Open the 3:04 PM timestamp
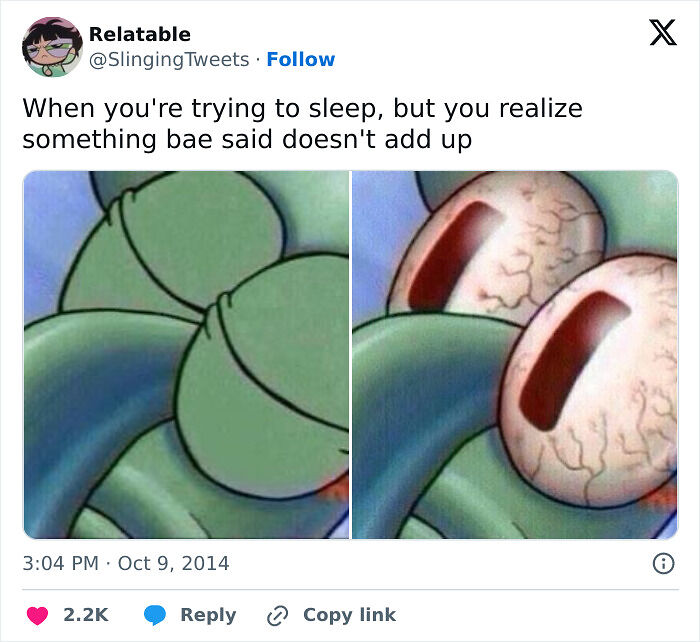 pyautogui.click(x=60, y=563)
